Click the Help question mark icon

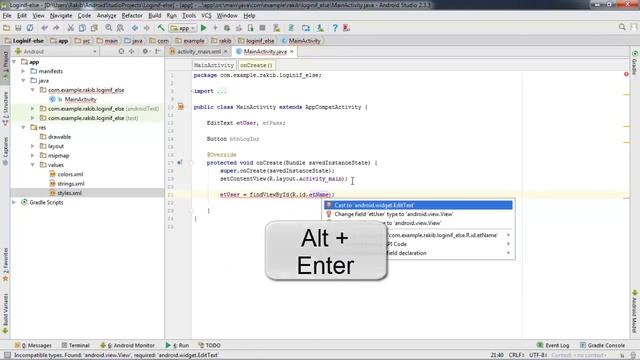coord(335,28)
